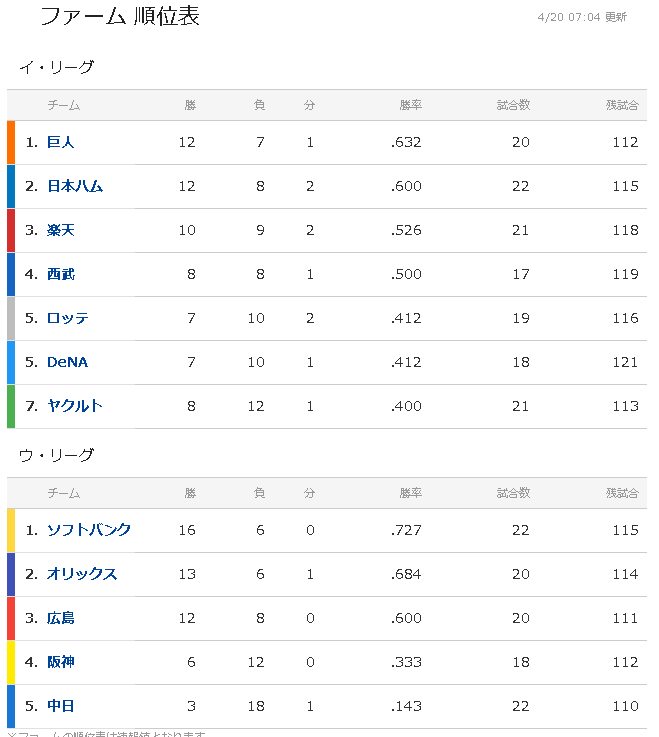The height and width of the screenshot is (737, 659).
Task: Click the orange color bar beside 巨人
Action: click(x=11, y=142)
